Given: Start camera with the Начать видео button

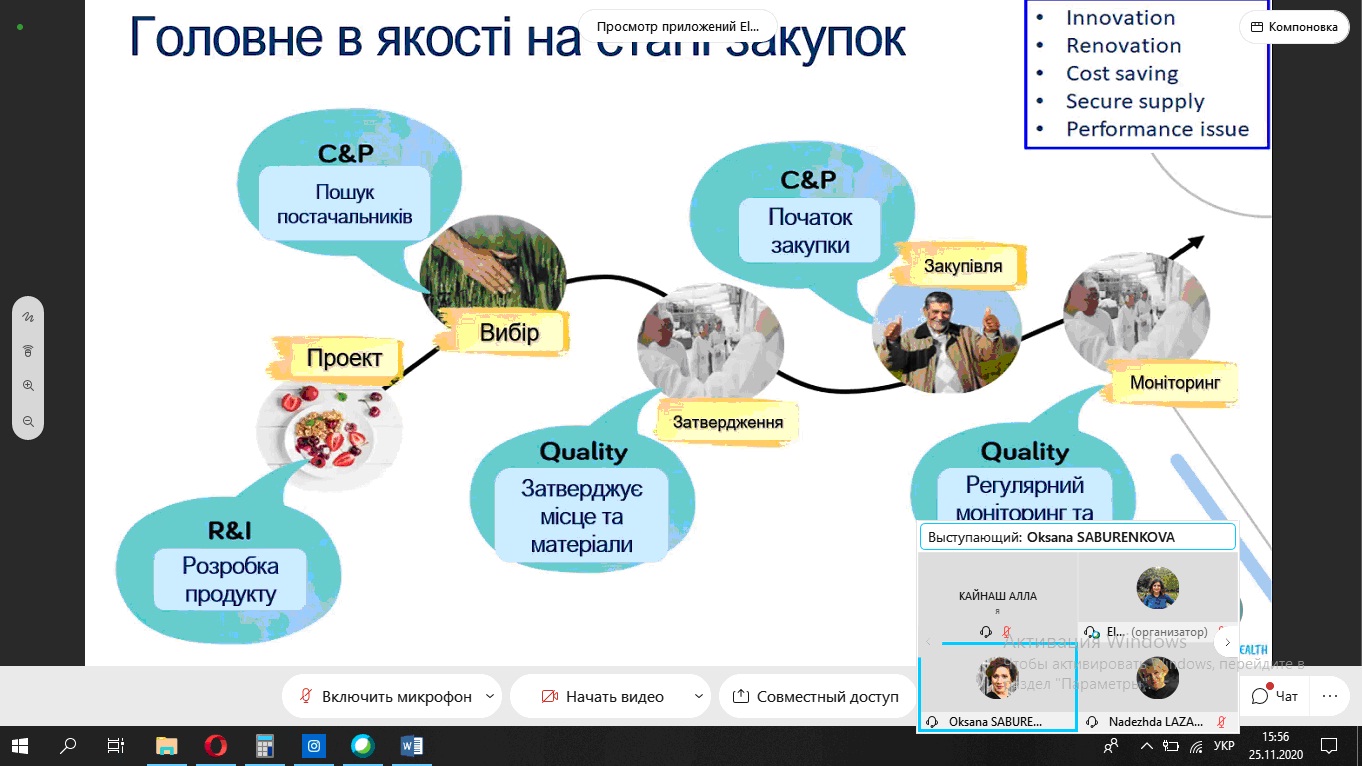Looking at the screenshot, I should point(602,697).
